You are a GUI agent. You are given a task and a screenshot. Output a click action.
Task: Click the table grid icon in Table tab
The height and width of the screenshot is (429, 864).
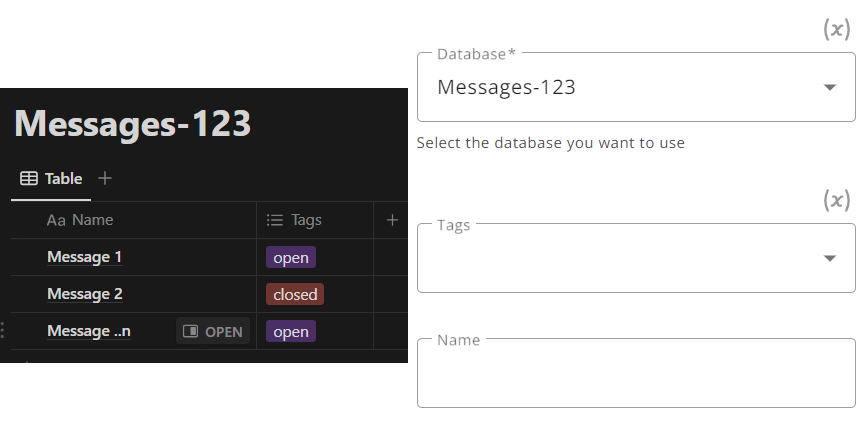point(29,178)
